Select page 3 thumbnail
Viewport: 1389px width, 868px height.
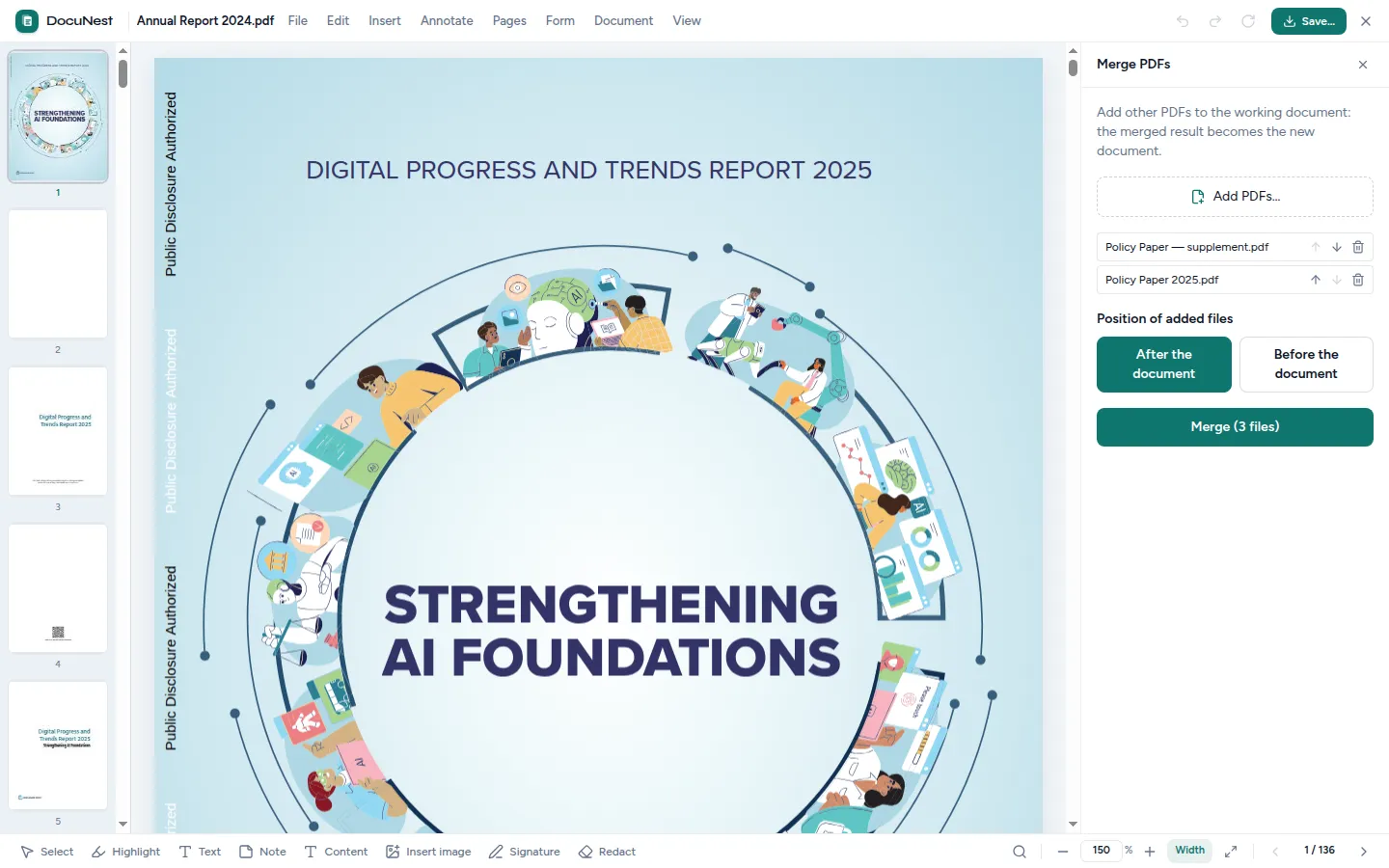pos(58,431)
